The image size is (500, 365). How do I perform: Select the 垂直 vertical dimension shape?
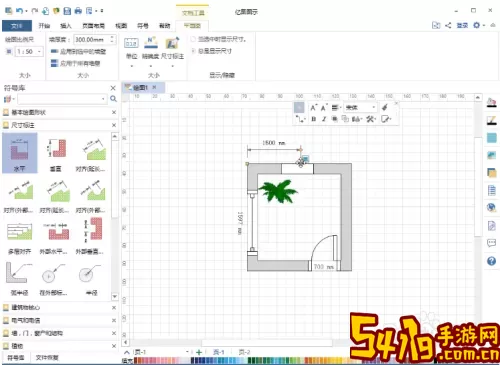click(x=56, y=154)
